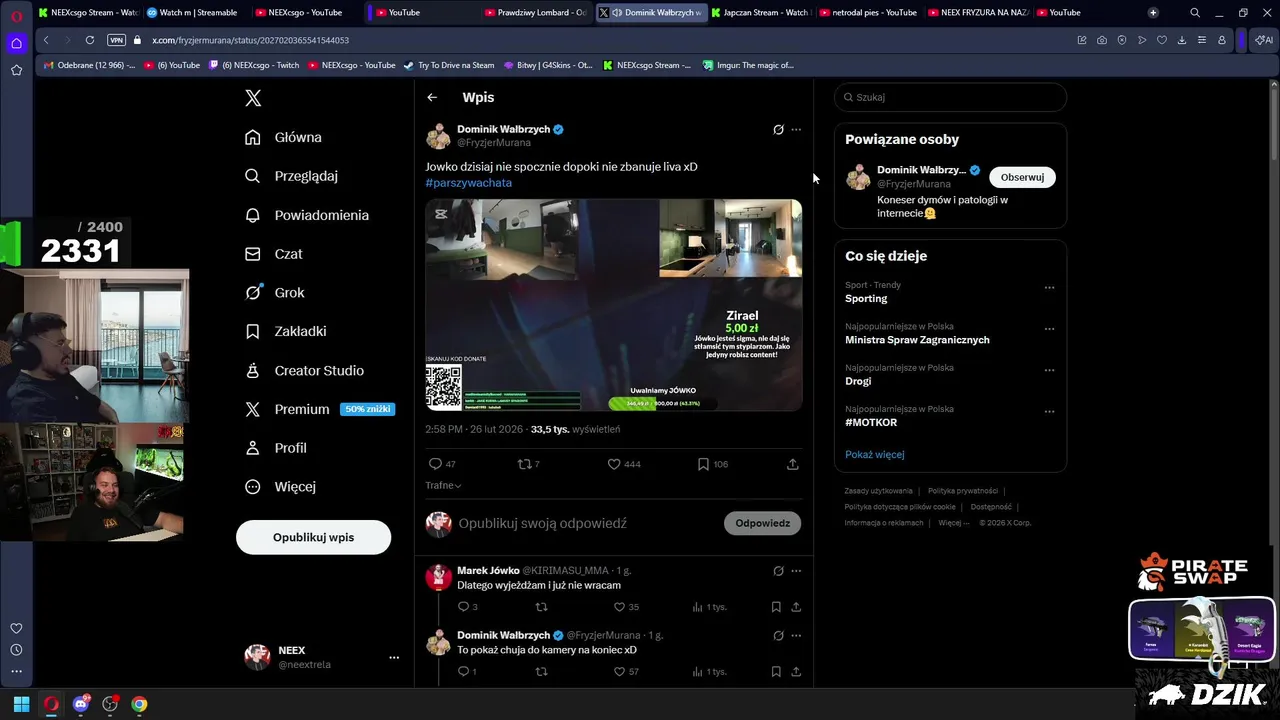Switch to netrodal pies - YouTube tab
The image size is (1280, 720).
(x=867, y=12)
